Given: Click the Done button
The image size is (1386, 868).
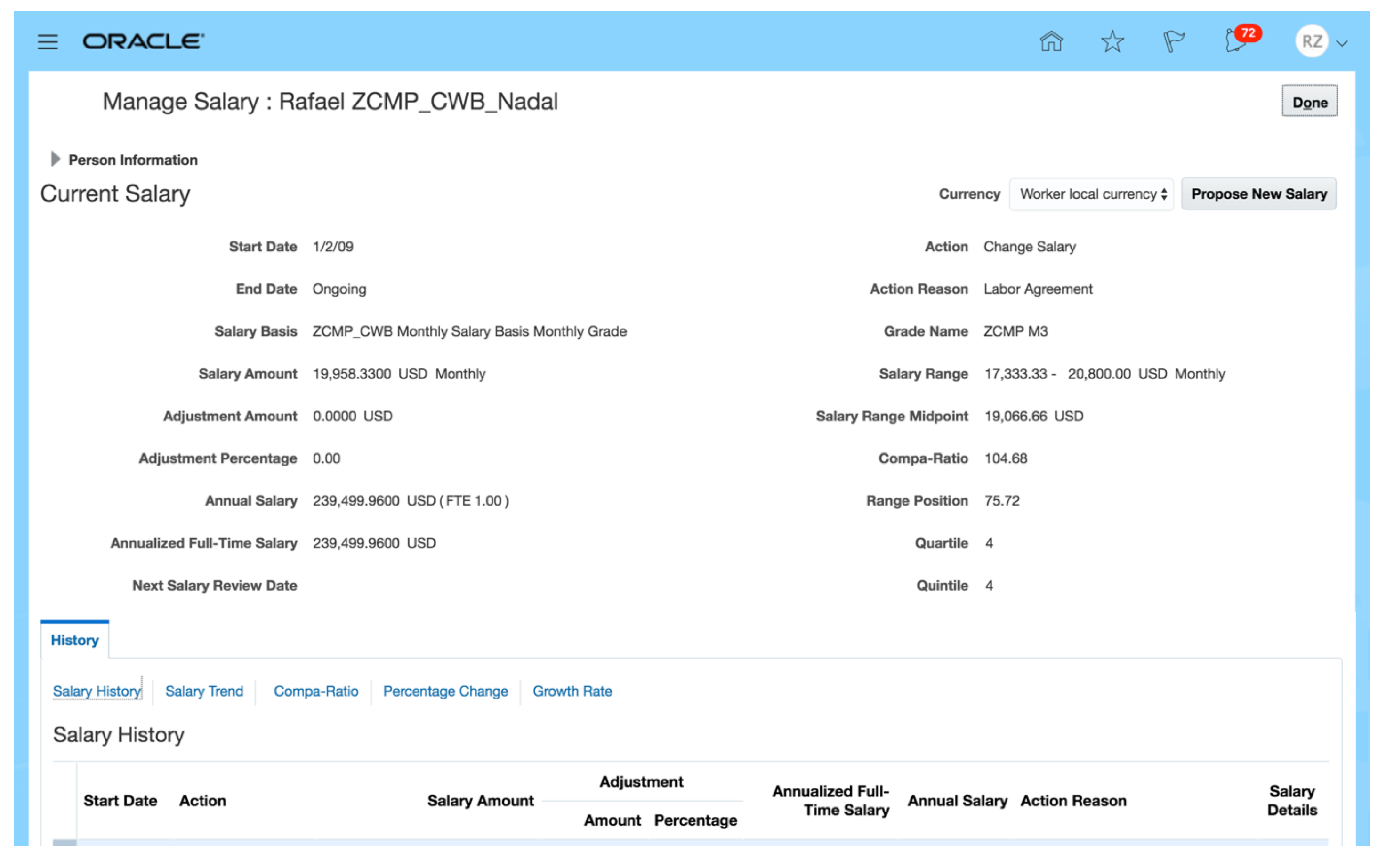Looking at the screenshot, I should (x=1310, y=102).
